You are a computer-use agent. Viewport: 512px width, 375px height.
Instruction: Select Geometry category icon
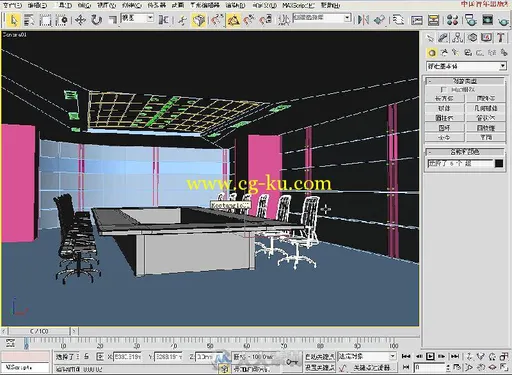pyautogui.click(x=432, y=53)
